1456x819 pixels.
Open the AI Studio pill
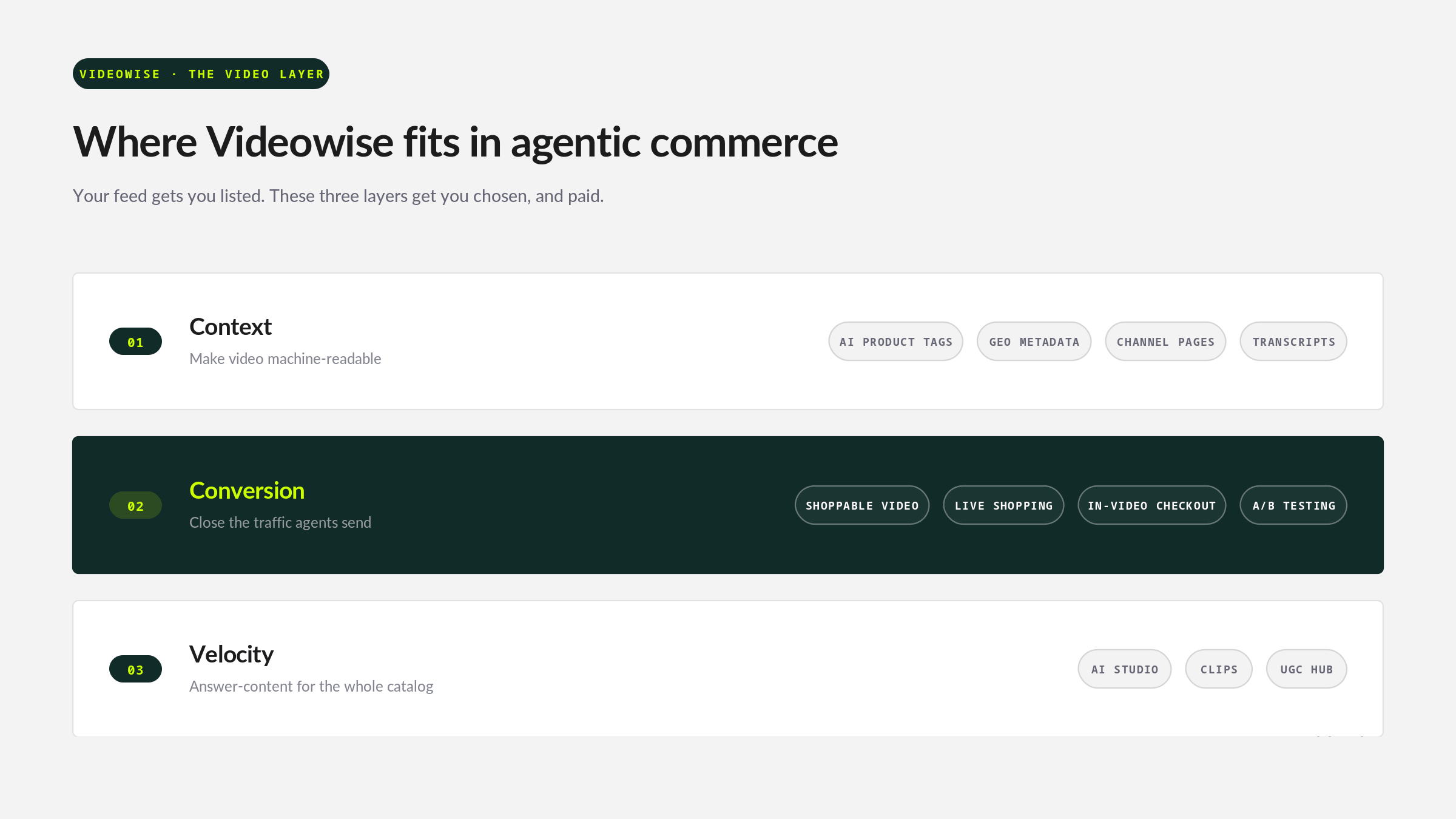pyautogui.click(x=1124, y=669)
